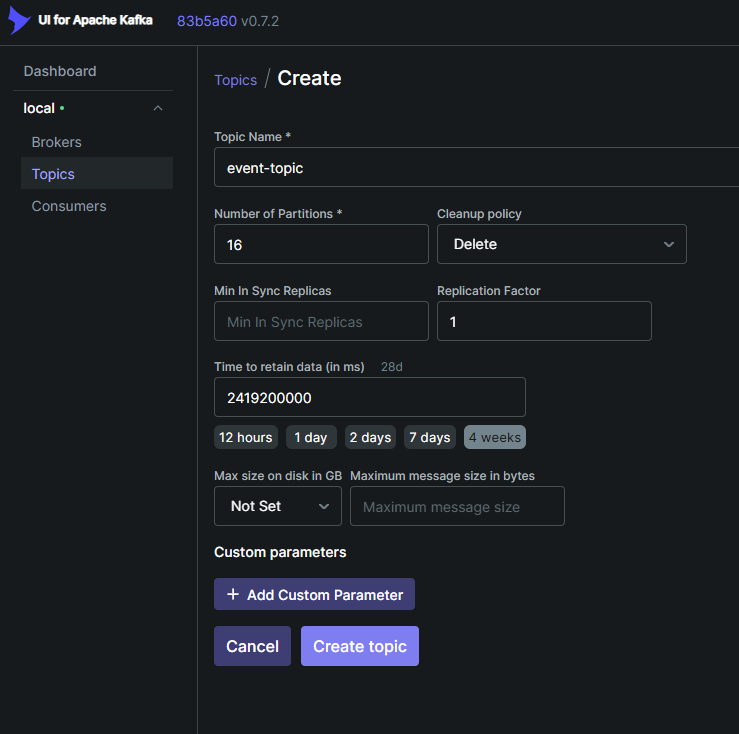The width and height of the screenshot is (739, 734).
Task: Set retention to 2 days
Action: tap(370, 437)
